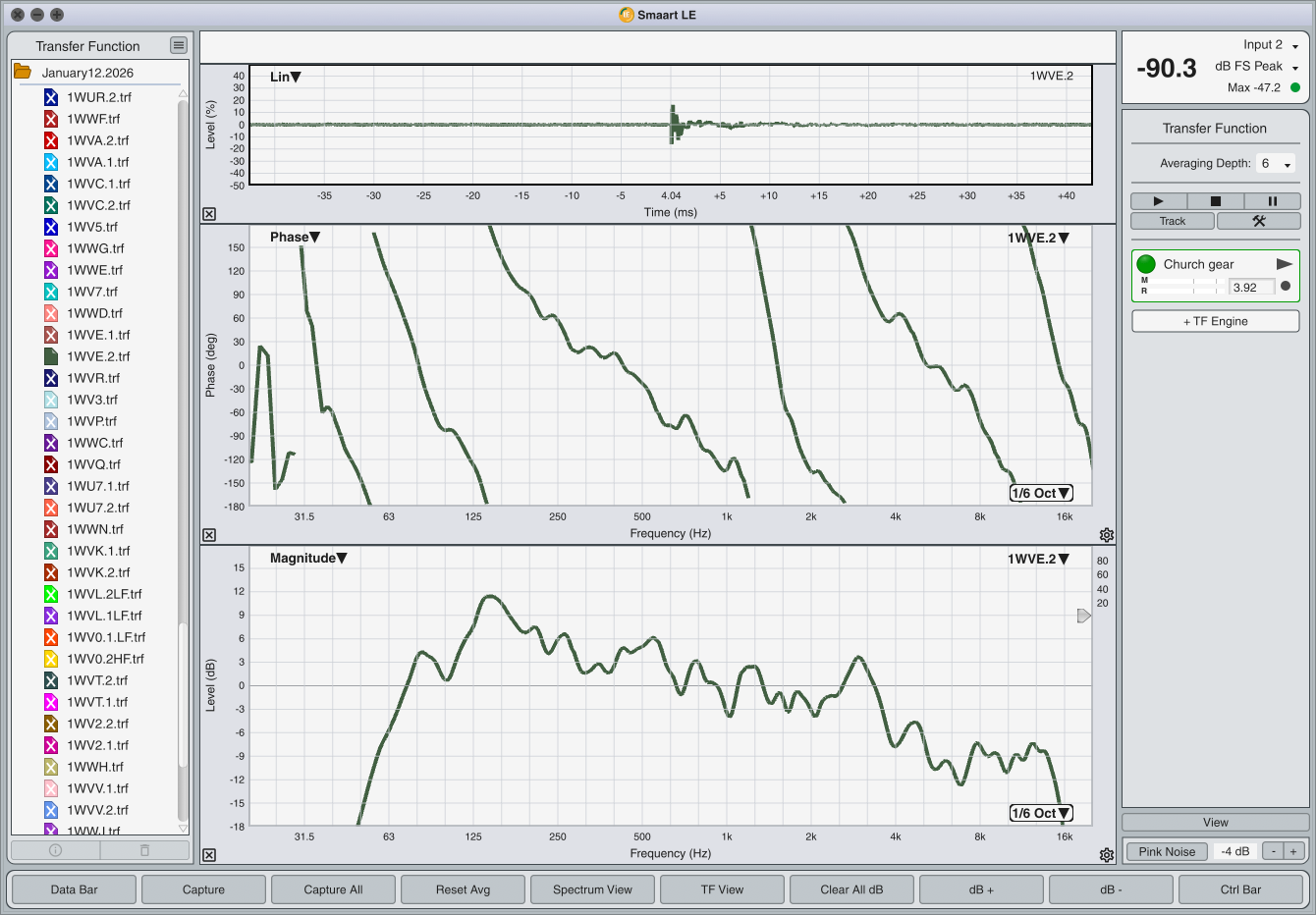Click the Reset Avg button

(463, 889)
